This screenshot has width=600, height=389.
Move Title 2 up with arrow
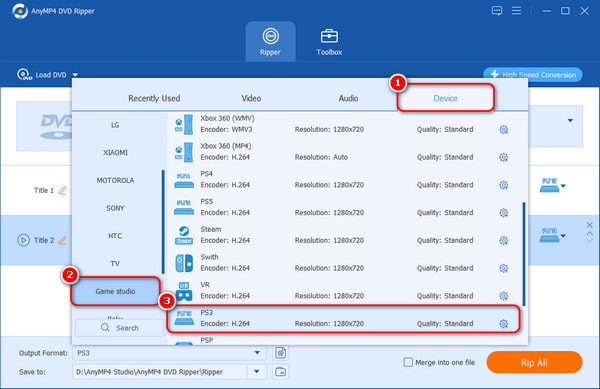click(590, 233)
